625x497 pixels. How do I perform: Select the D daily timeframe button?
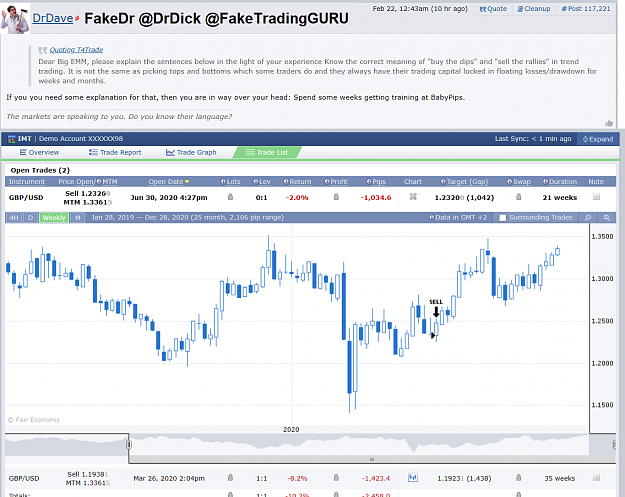[x=30, y=218]
